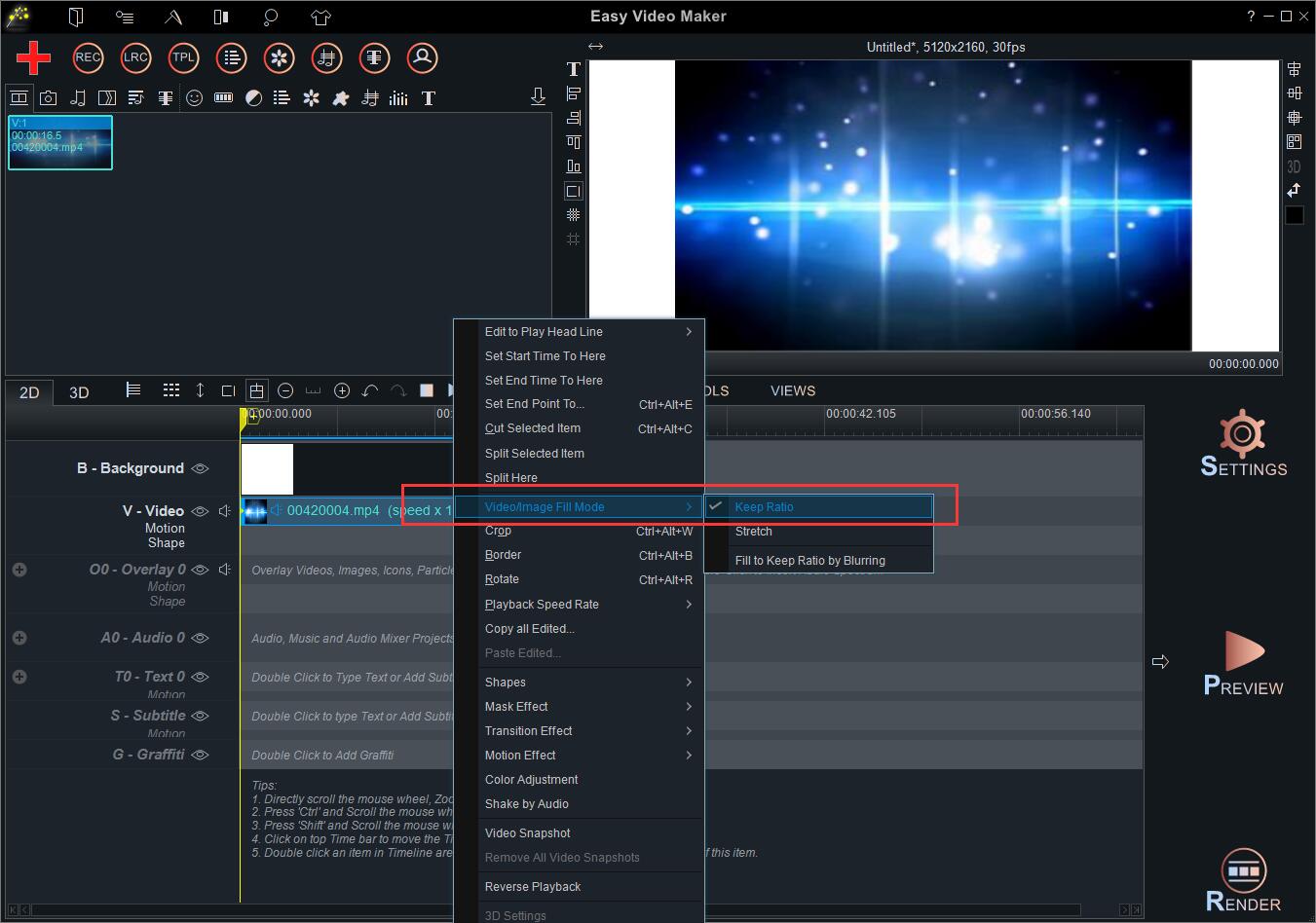Switch to the 2D timeline tab
Image resolution: width=1316 pixels, height=923 pixels.
pos(29,392)
